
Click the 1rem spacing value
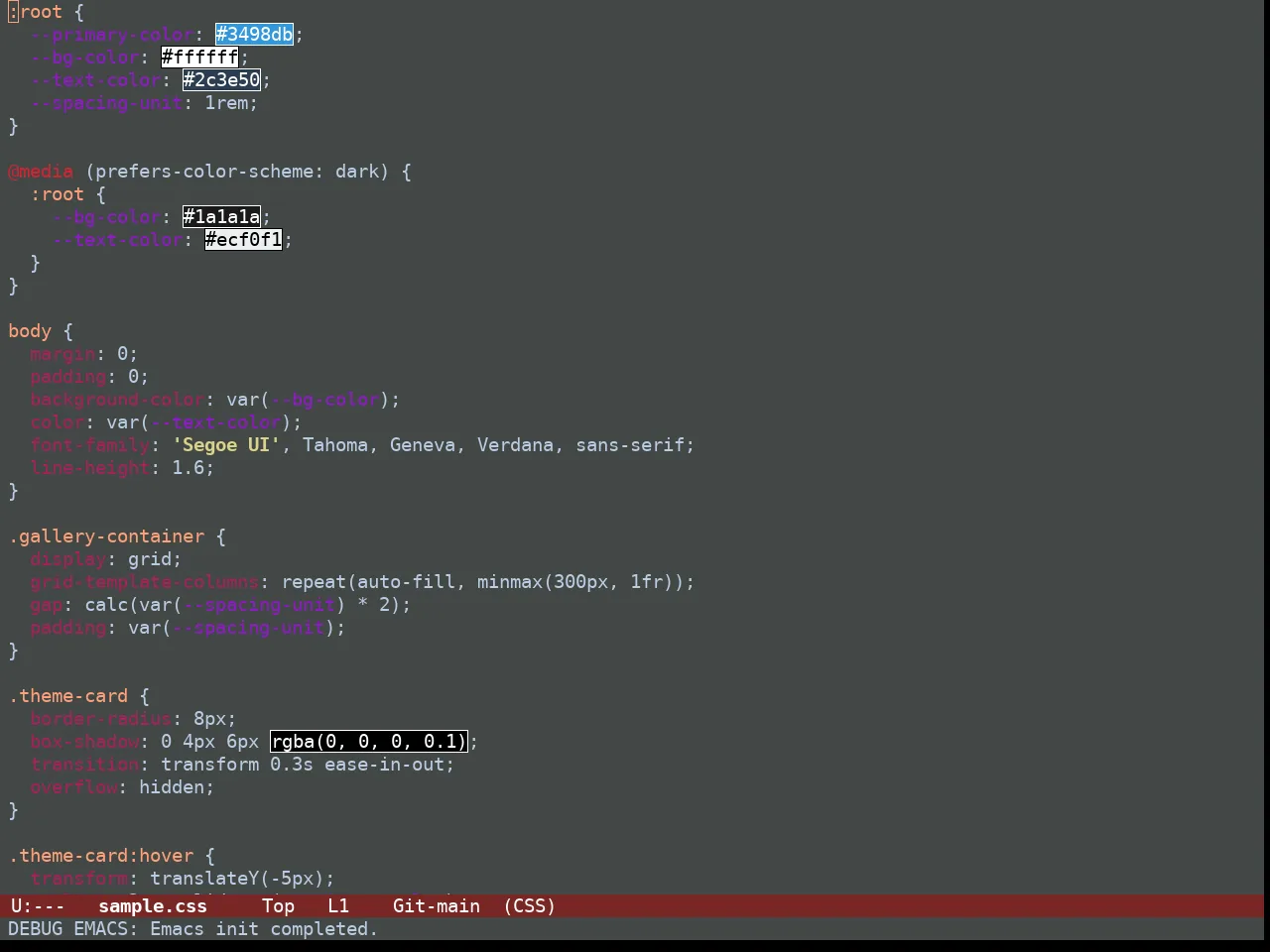(x=226, y=103)
